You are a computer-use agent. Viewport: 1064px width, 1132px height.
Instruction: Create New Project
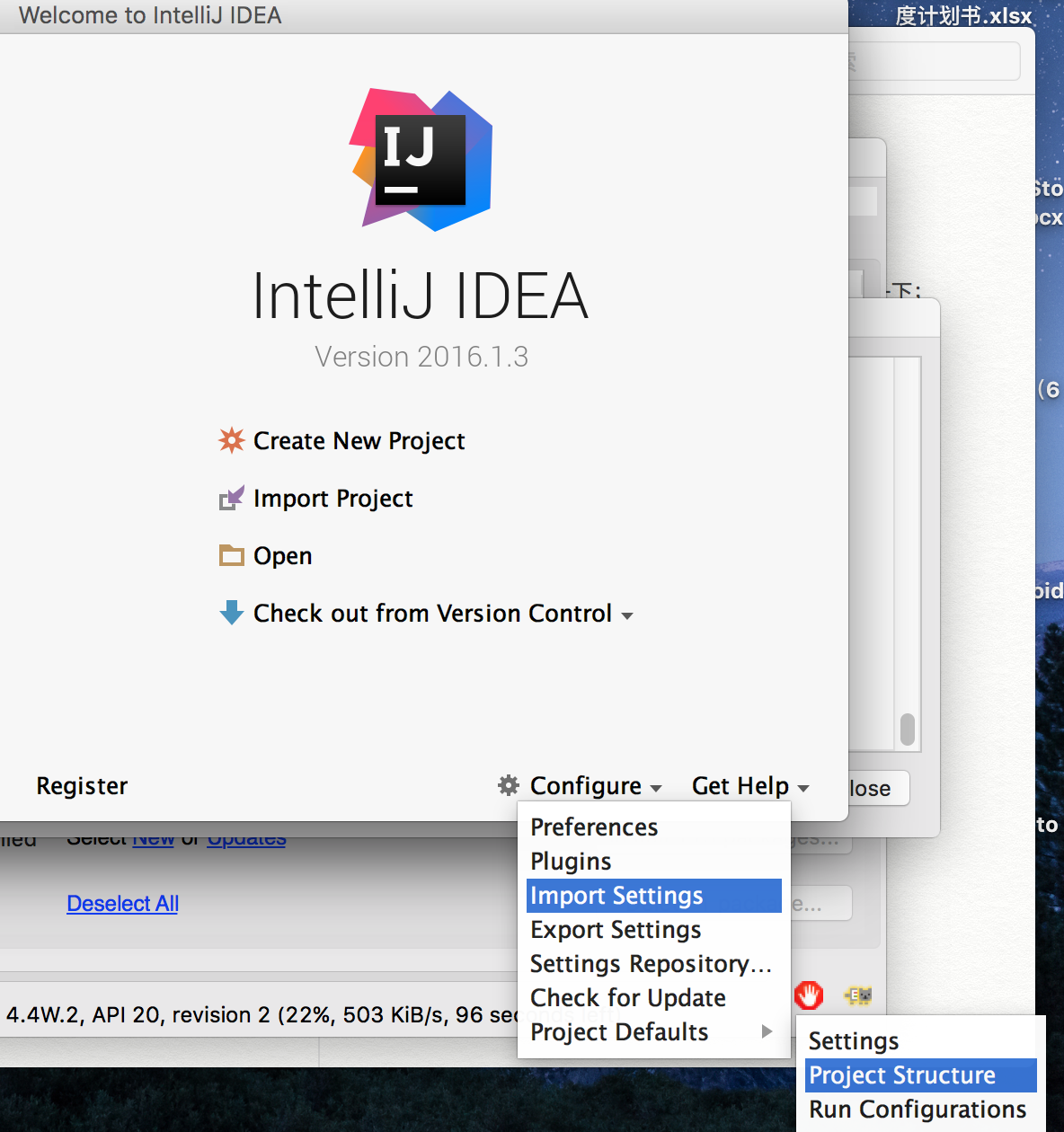tap(359, 441)
